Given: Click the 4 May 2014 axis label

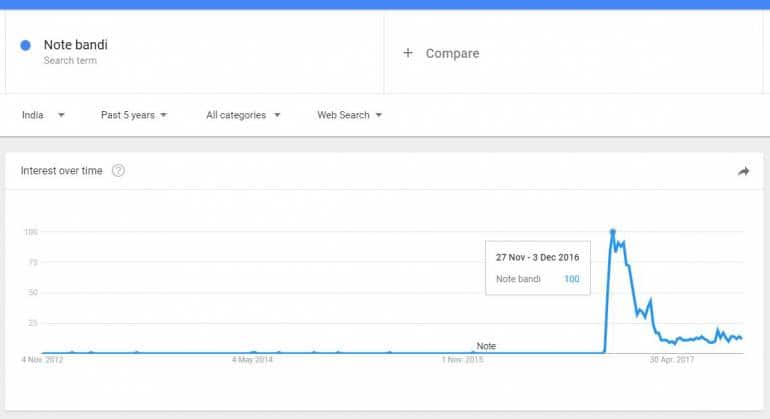Looking at the screenshot, I should [x=251, y=359].
